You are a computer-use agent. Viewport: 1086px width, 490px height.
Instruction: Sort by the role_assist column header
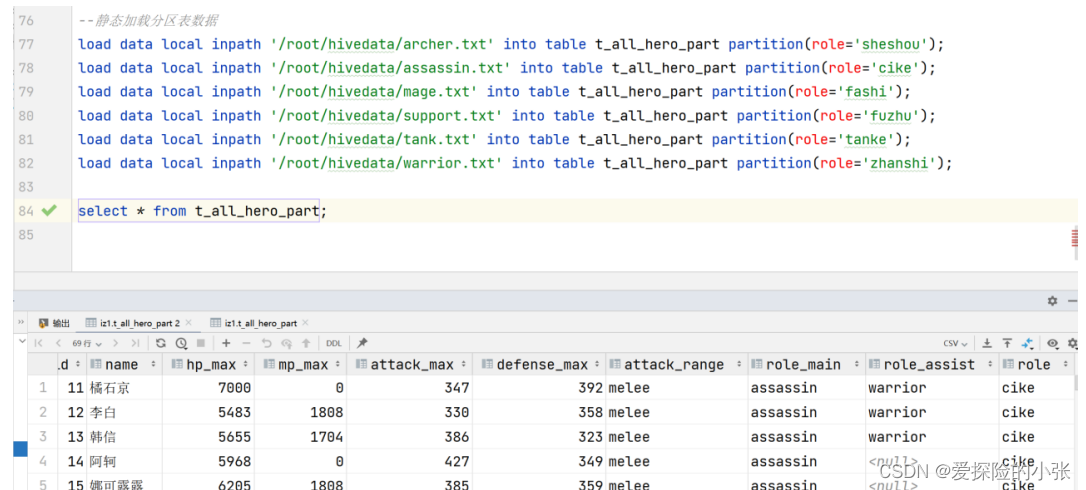pos(932,365)
